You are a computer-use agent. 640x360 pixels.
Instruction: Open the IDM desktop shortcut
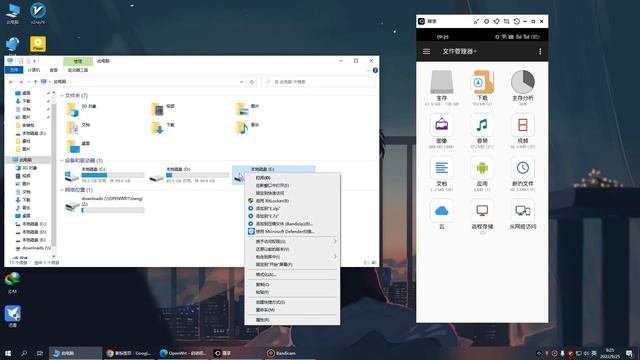coord(13,282)
